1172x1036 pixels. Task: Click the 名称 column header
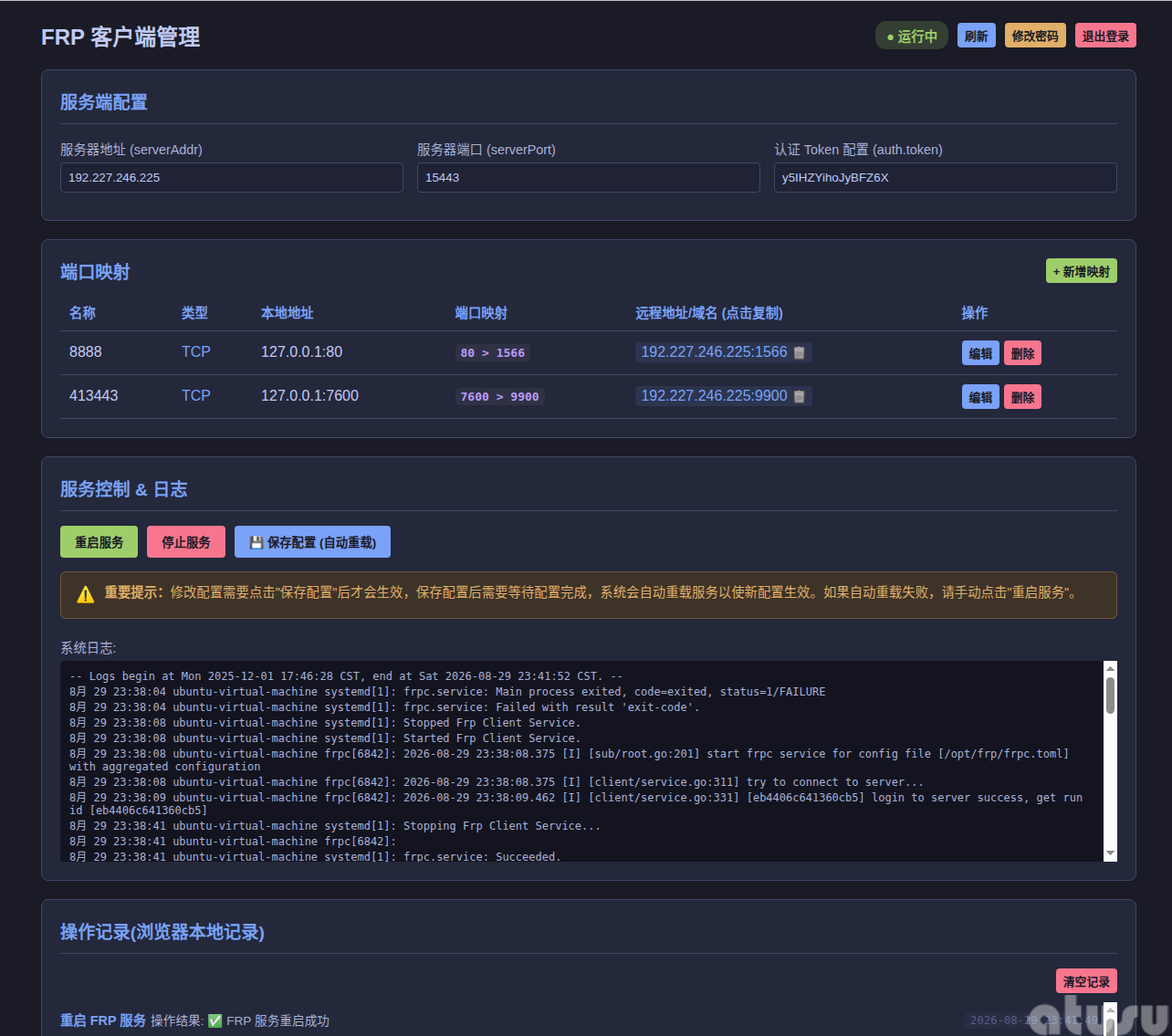tap(82, 313)
